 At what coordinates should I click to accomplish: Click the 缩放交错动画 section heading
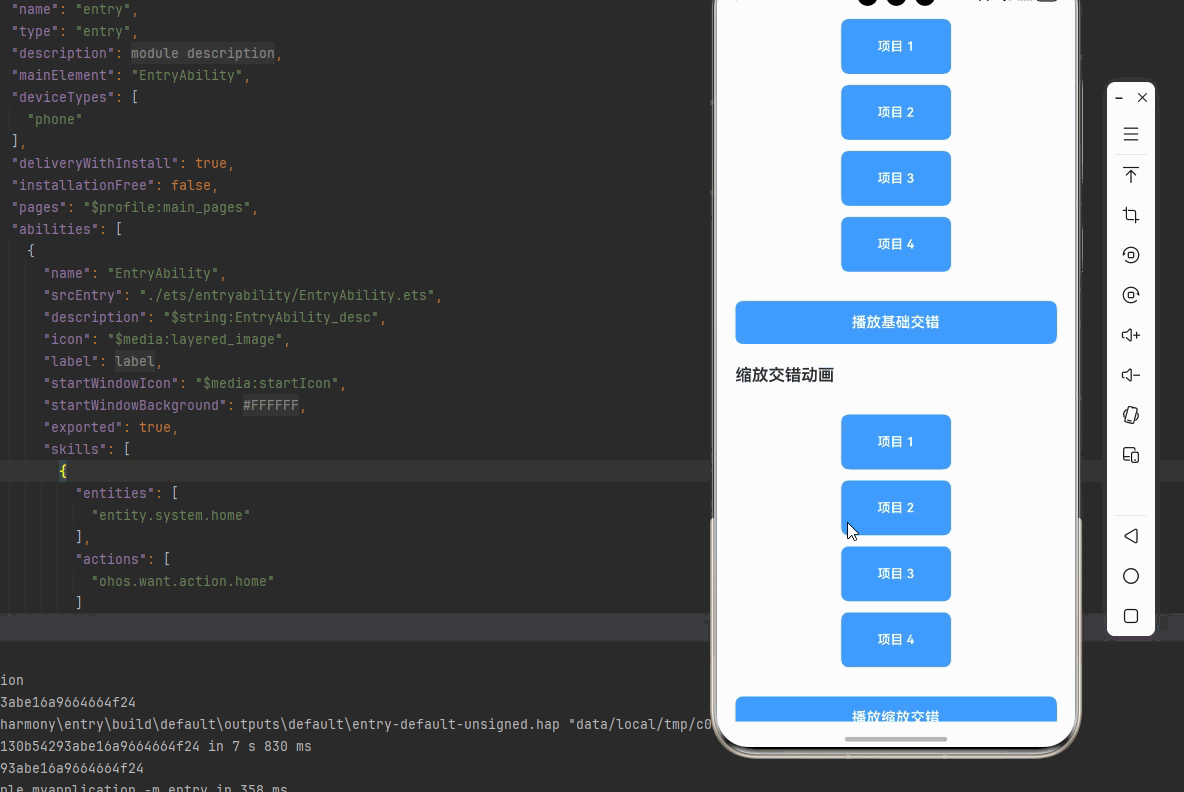click(x=785, y=375)
